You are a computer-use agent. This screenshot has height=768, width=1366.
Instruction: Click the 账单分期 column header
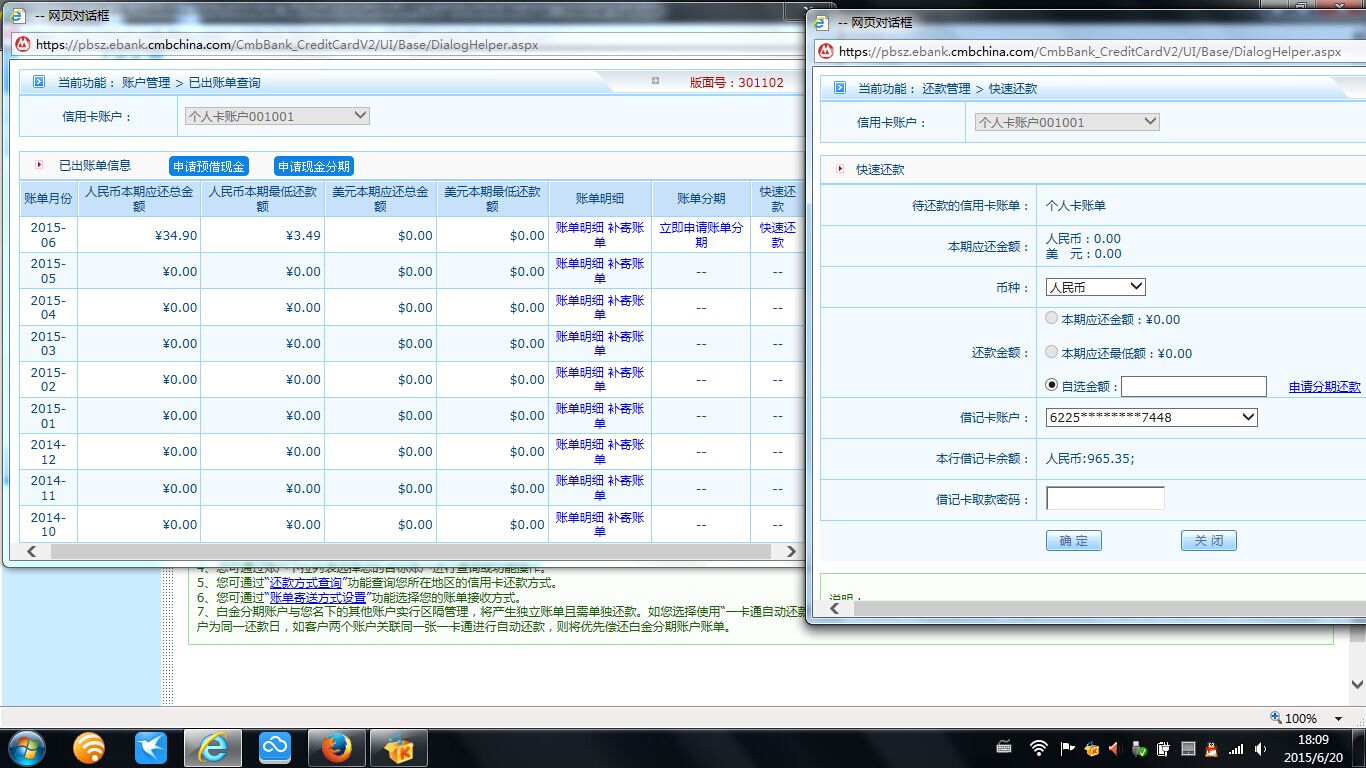point(701,198)
